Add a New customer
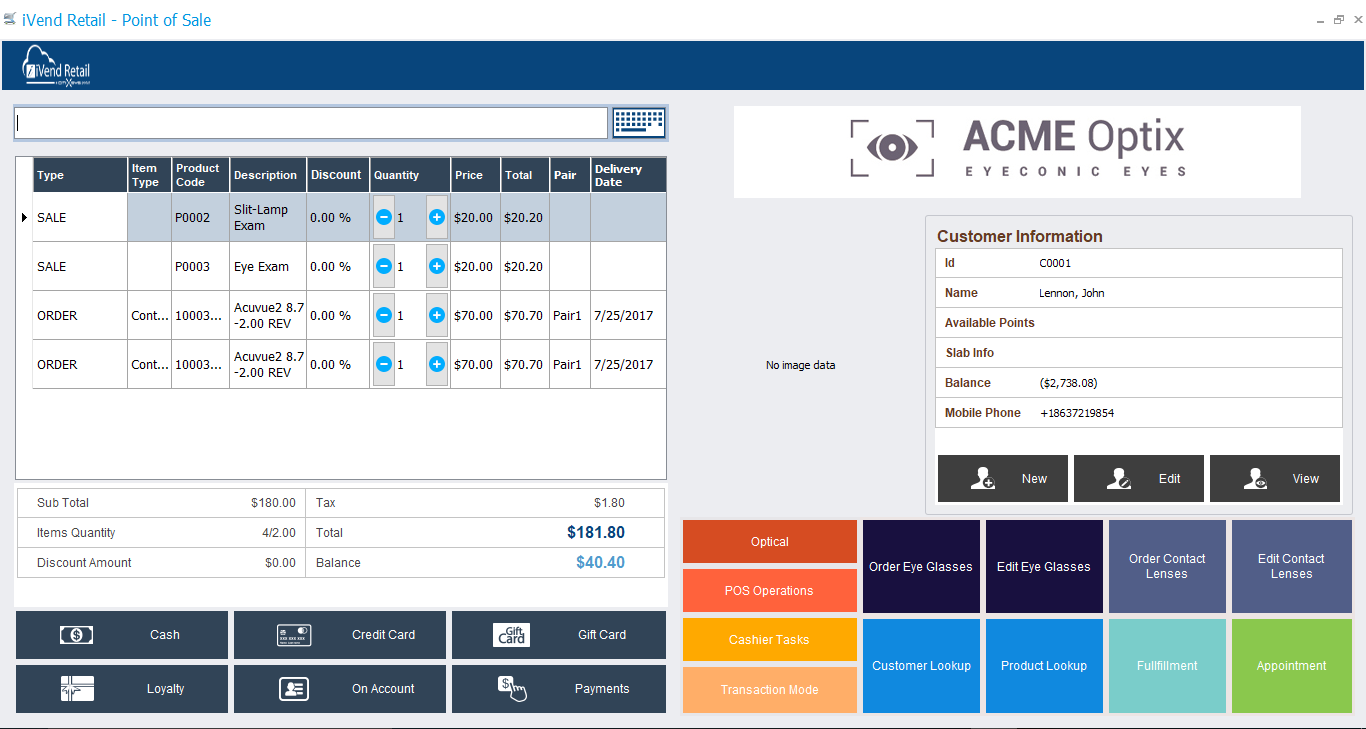This screenshot has height=729, width=1366. 1003,479
